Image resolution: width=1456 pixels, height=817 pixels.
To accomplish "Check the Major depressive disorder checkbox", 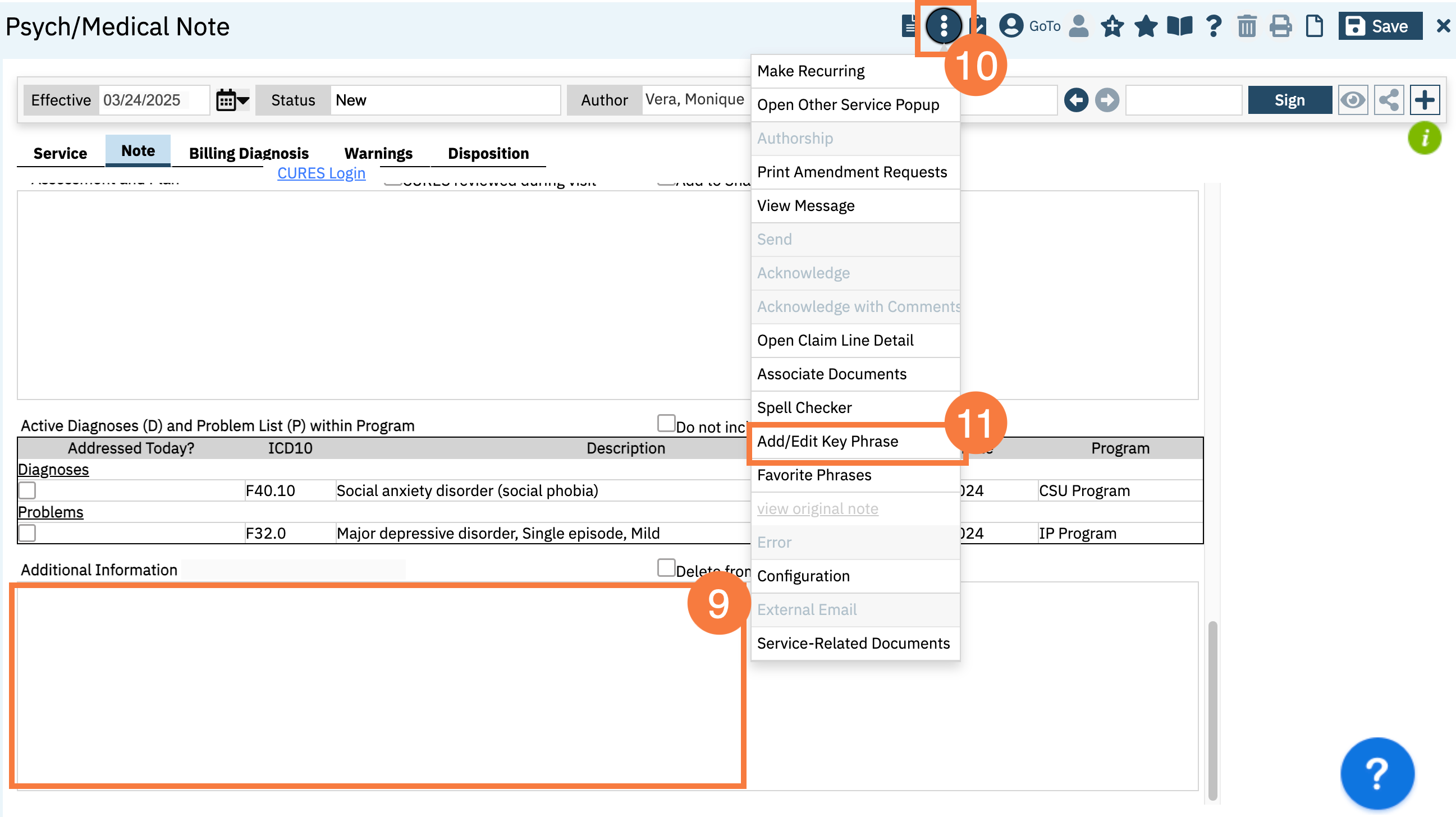I will tap(27, 533).
